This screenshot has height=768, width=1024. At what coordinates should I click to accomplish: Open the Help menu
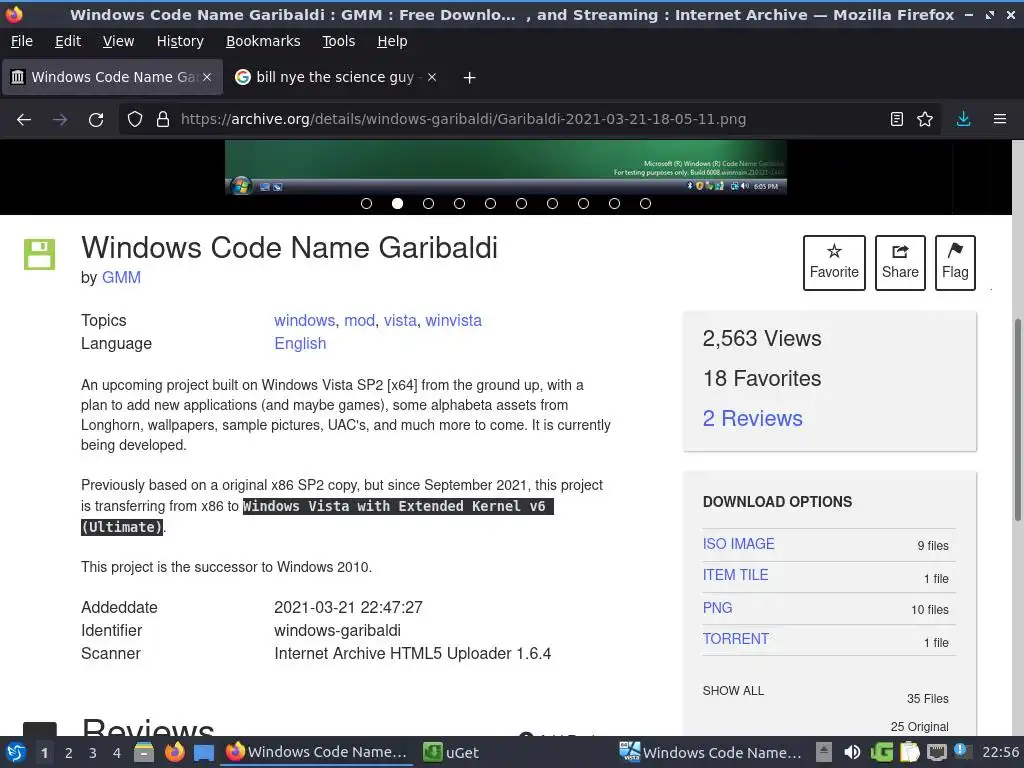[x=392, y=41]
